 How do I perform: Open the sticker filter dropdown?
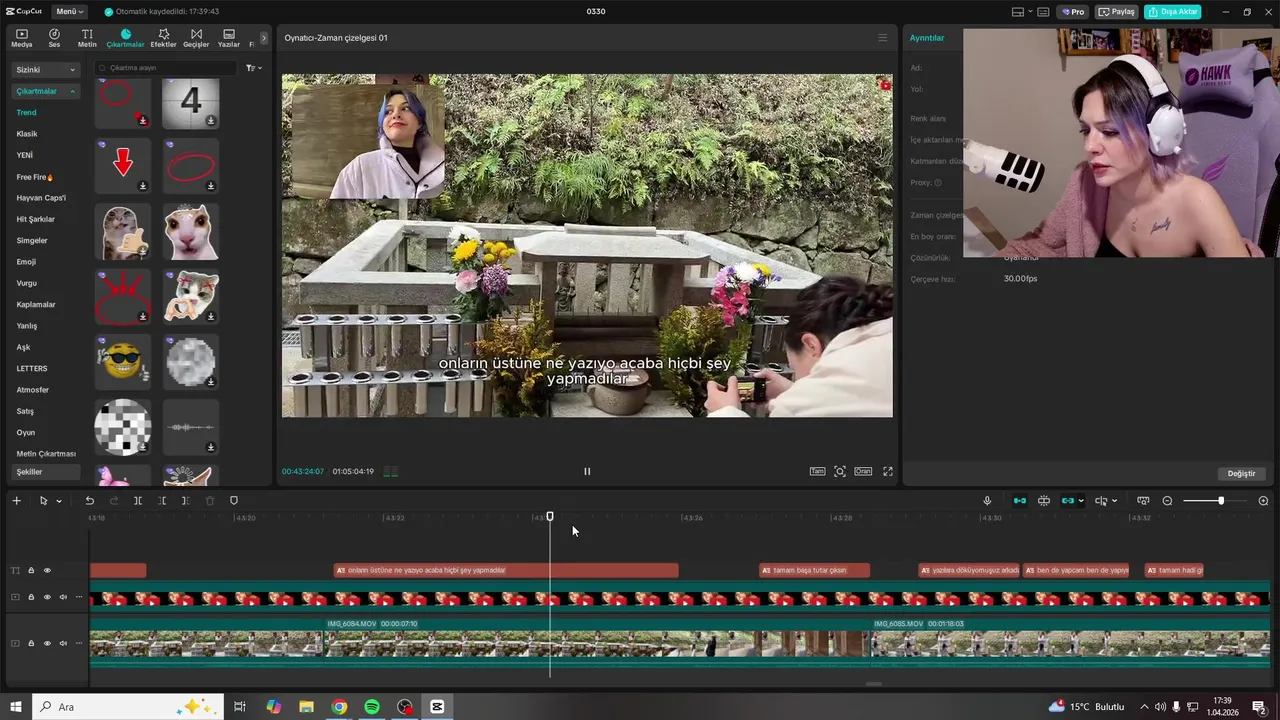(254, 68)
